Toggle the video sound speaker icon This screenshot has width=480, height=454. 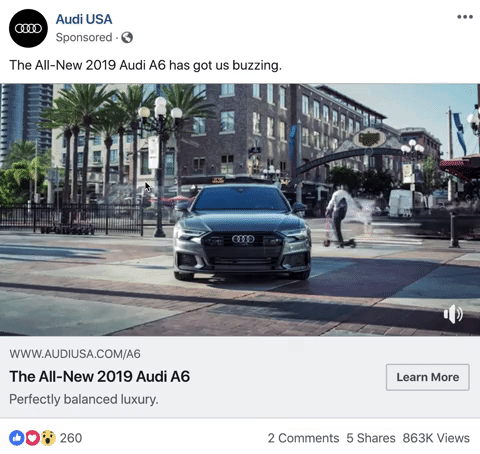(x=453, y=314)
